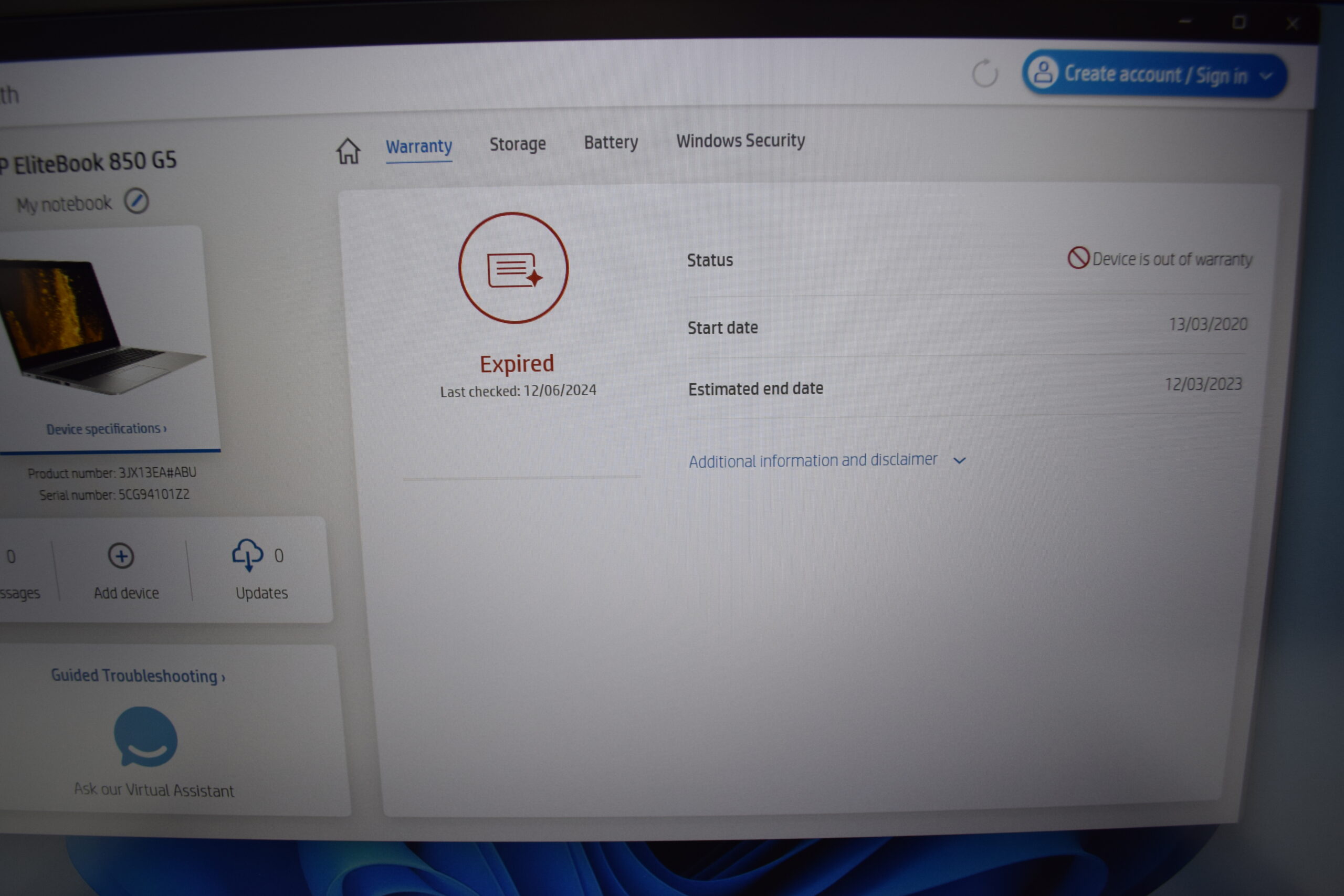Image resolution: width=1344 pixels, height=896 pixels.
Task: Click the Updates count 0
Action: coord(279,555)
